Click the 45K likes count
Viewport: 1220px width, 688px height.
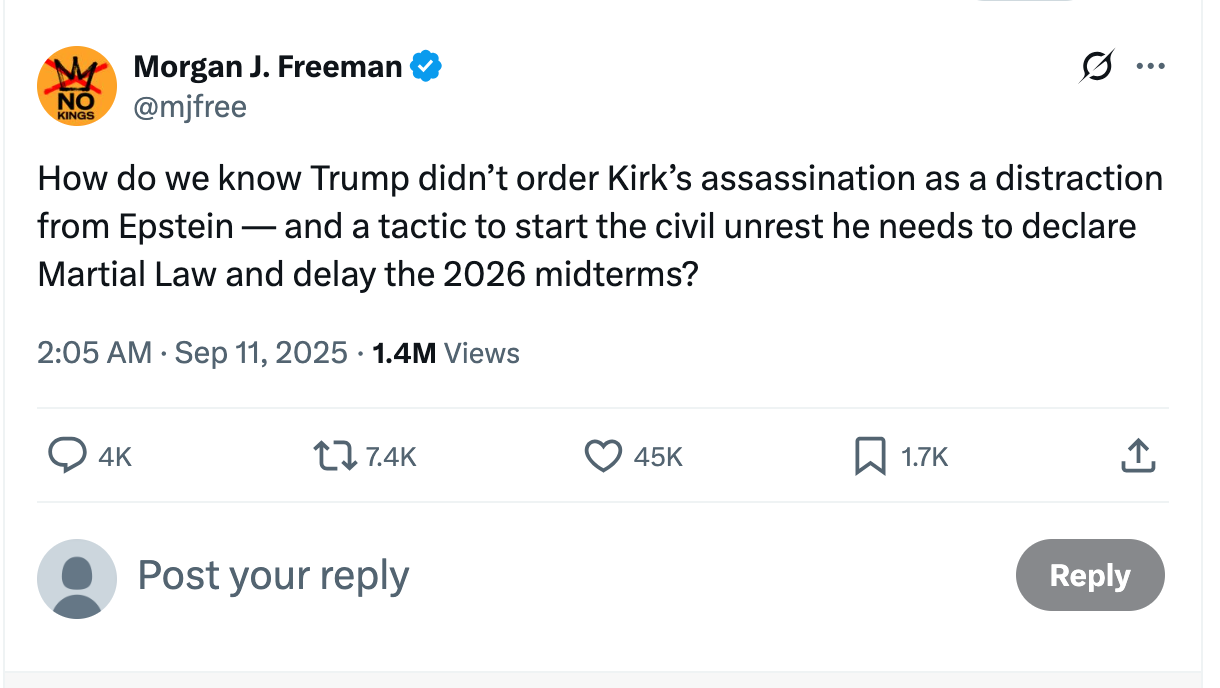(x=658, y=457)
